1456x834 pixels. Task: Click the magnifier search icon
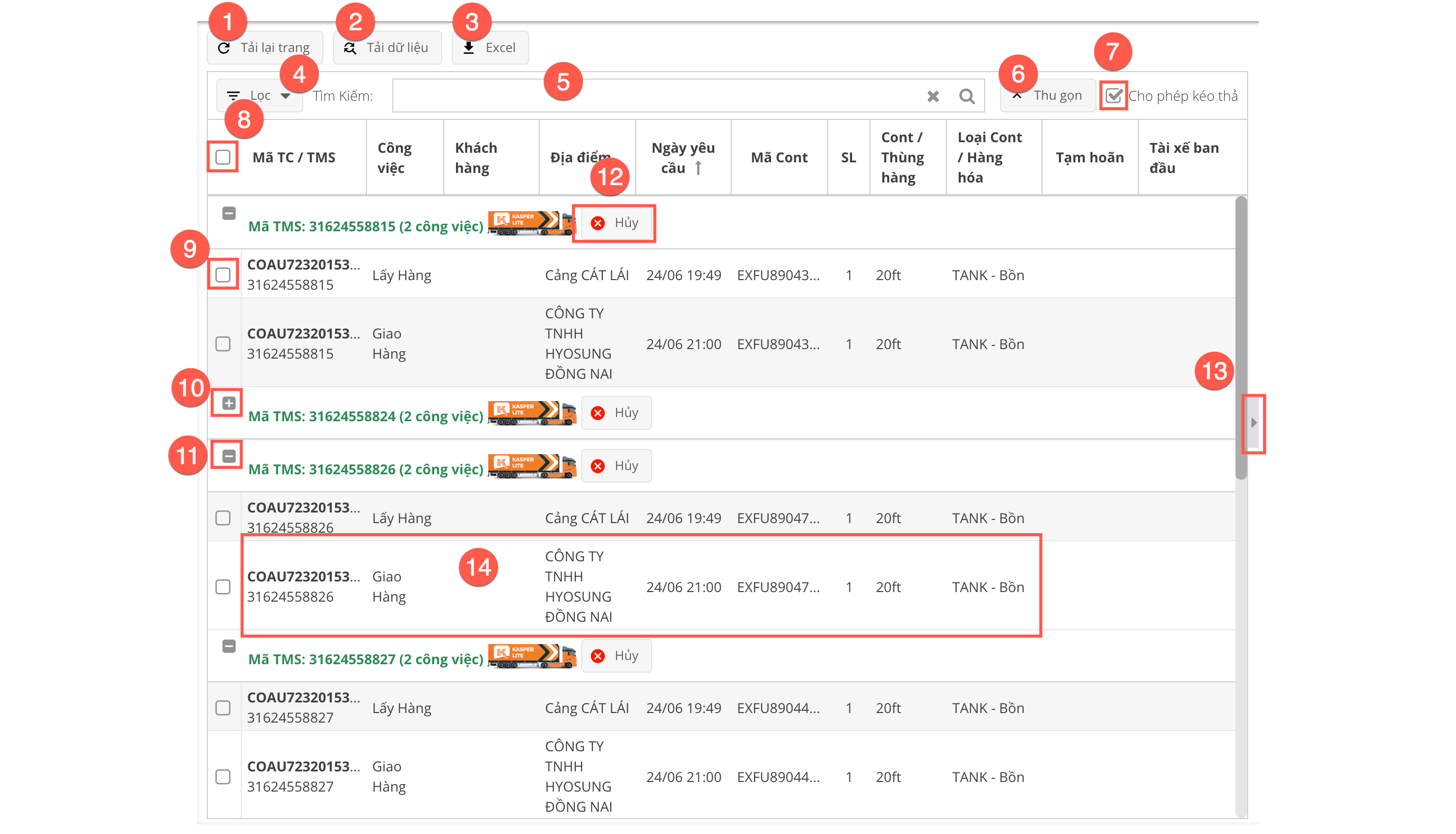(967, 96)
